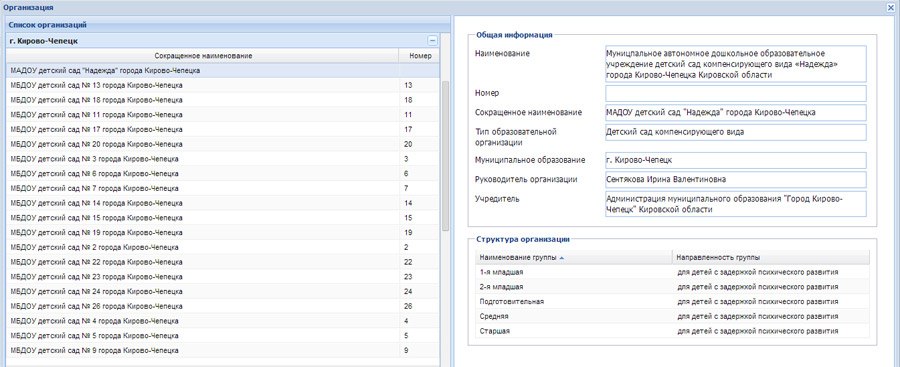Select МАДОУ детский сад "Надежда" row
Screen dimensions: 900x367
coord(223,71)
